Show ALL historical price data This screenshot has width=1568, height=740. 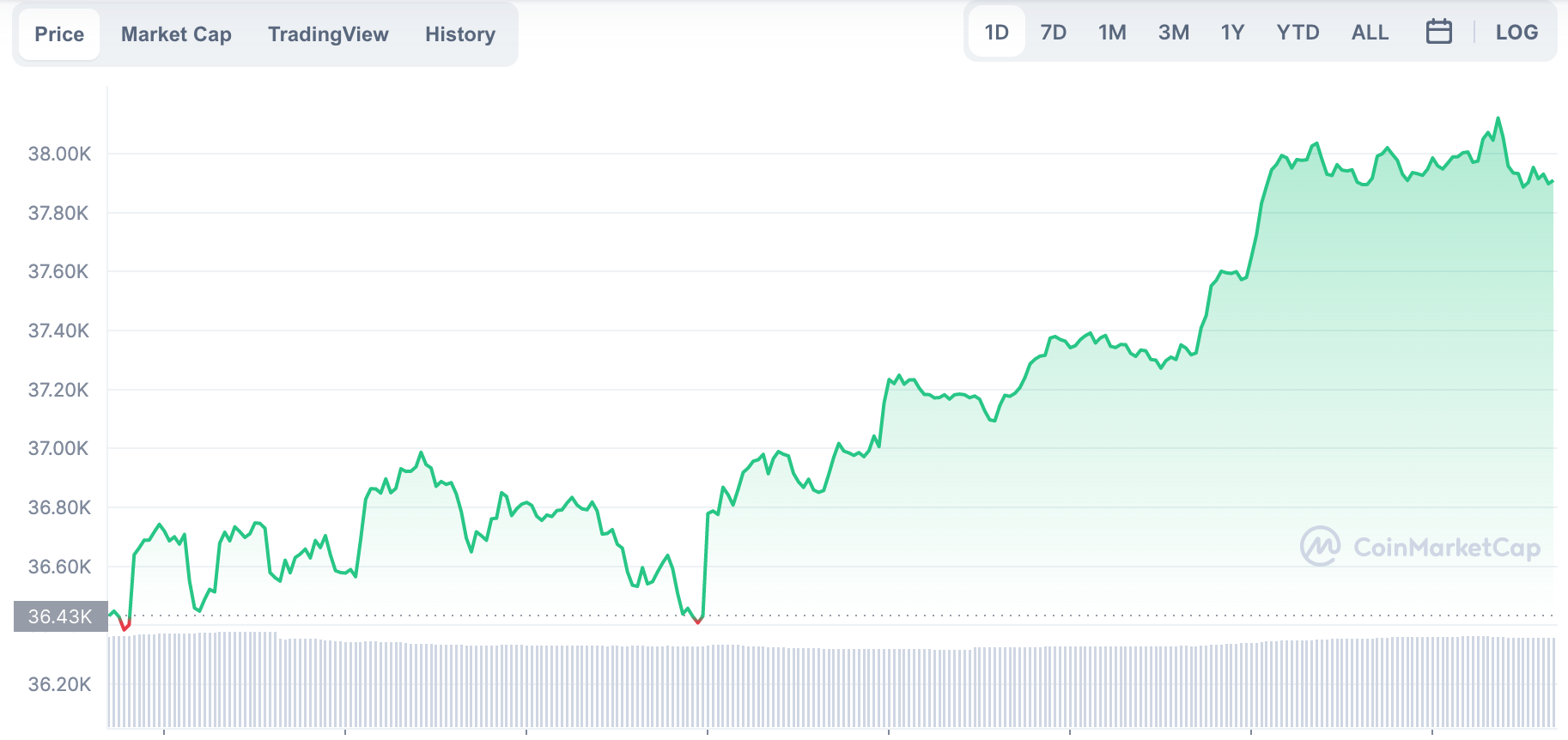1370,33
